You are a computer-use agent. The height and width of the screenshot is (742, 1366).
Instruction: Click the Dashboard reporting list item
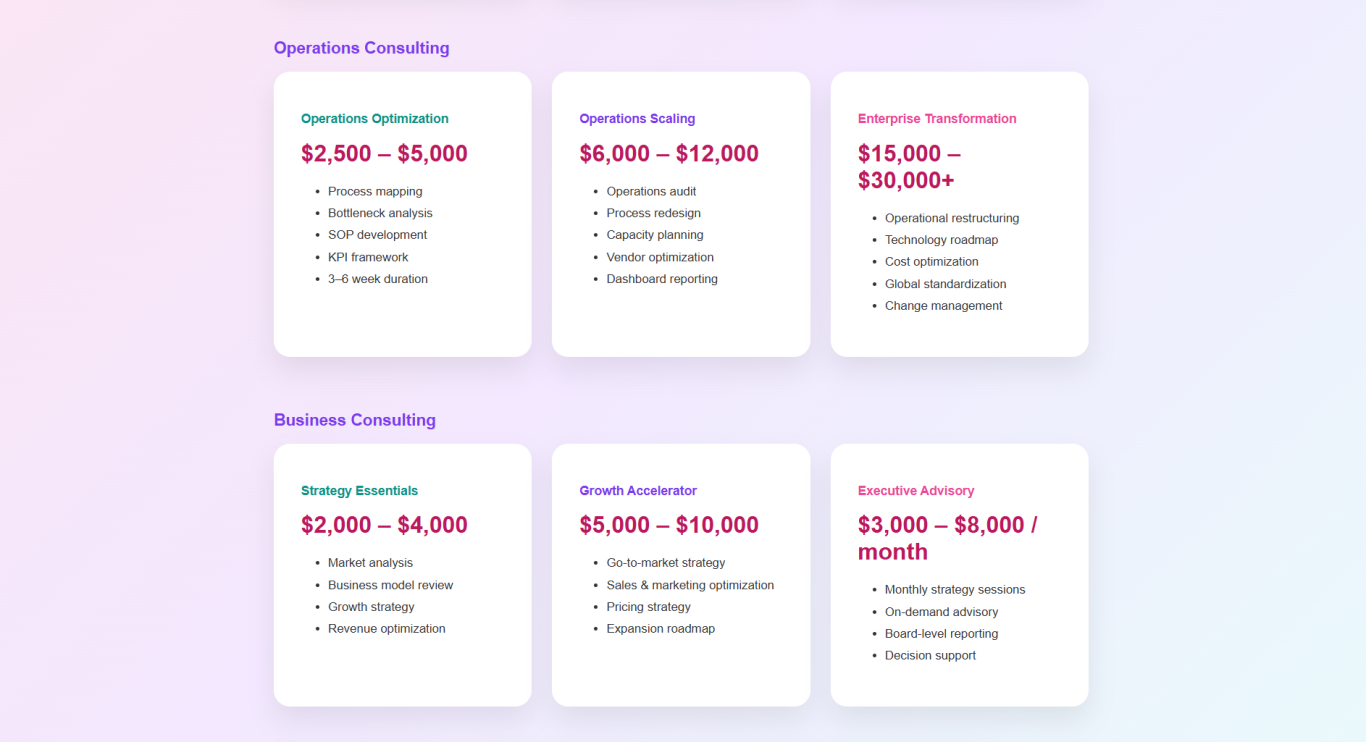click(661, 279)
